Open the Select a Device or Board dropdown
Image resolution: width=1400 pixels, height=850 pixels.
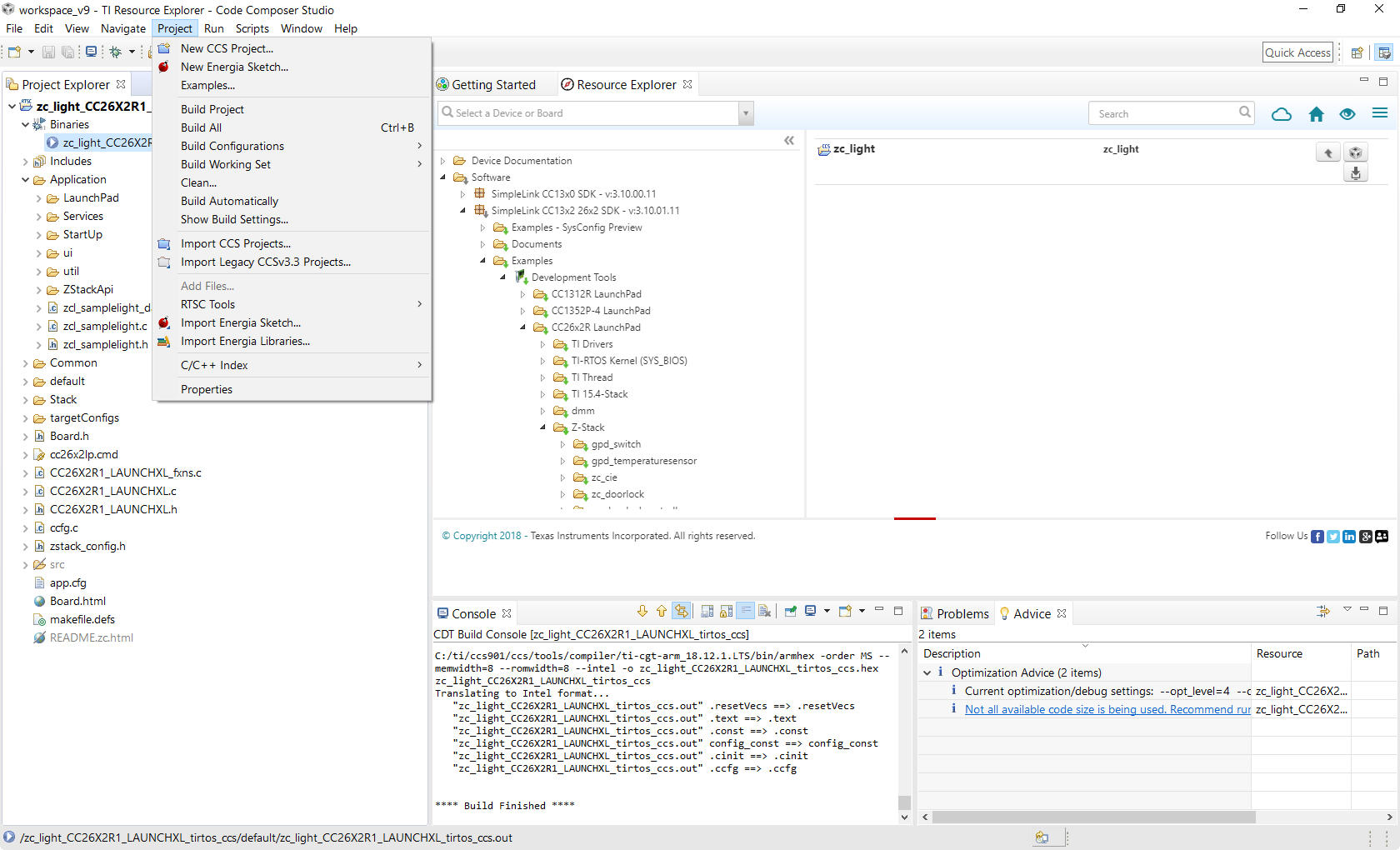click(x=746, y=113)
